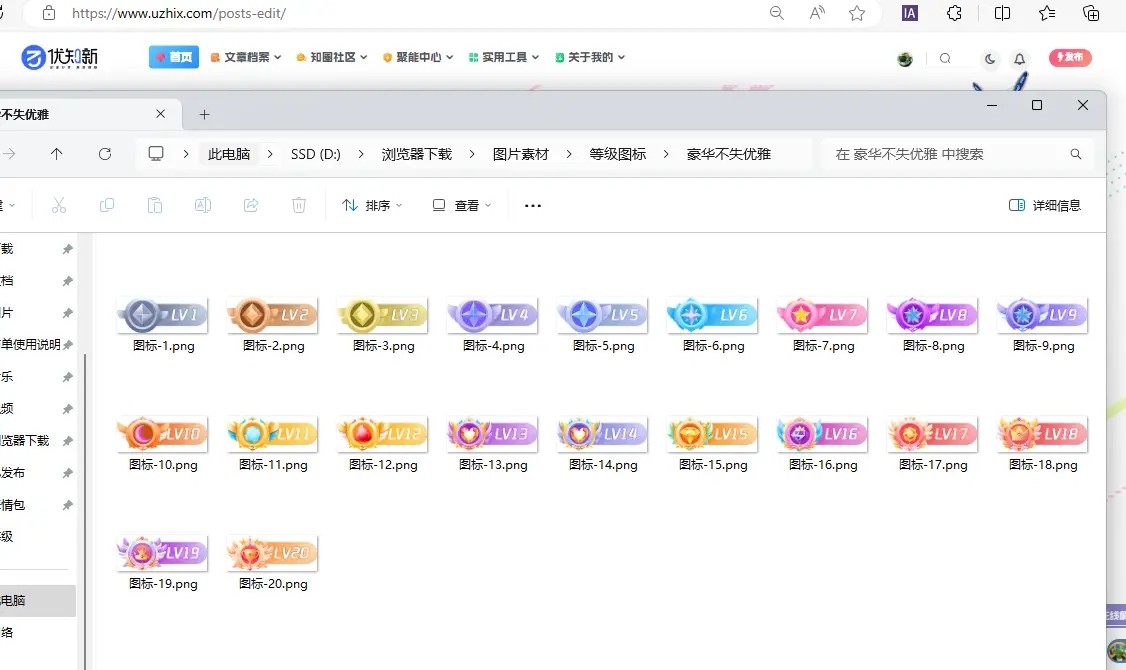1126x670 pixels.
Task: Navigate up one folder level using the up arrow
Action: (57, 154)
